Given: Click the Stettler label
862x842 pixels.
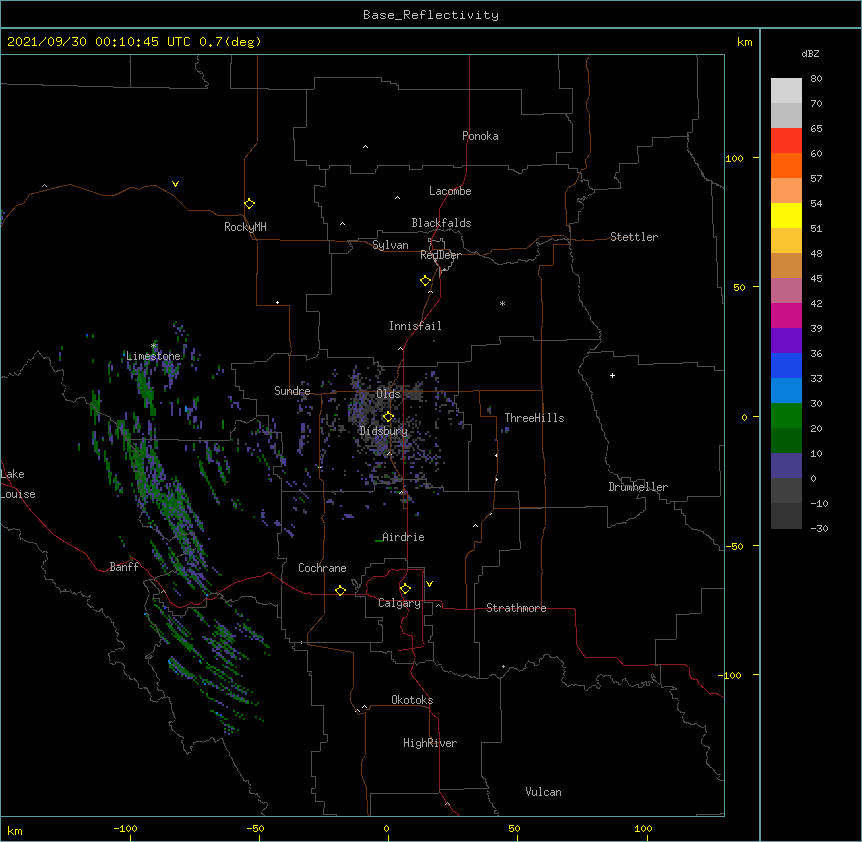Looking at the screenshot, I should pos(634,237).
